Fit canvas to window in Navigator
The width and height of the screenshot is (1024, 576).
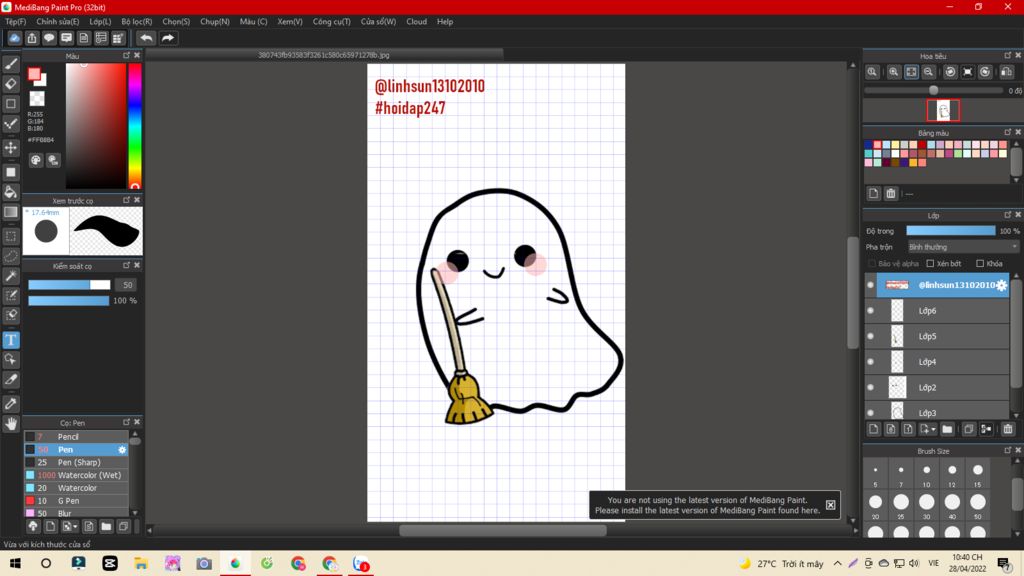[x=911, y=72]
